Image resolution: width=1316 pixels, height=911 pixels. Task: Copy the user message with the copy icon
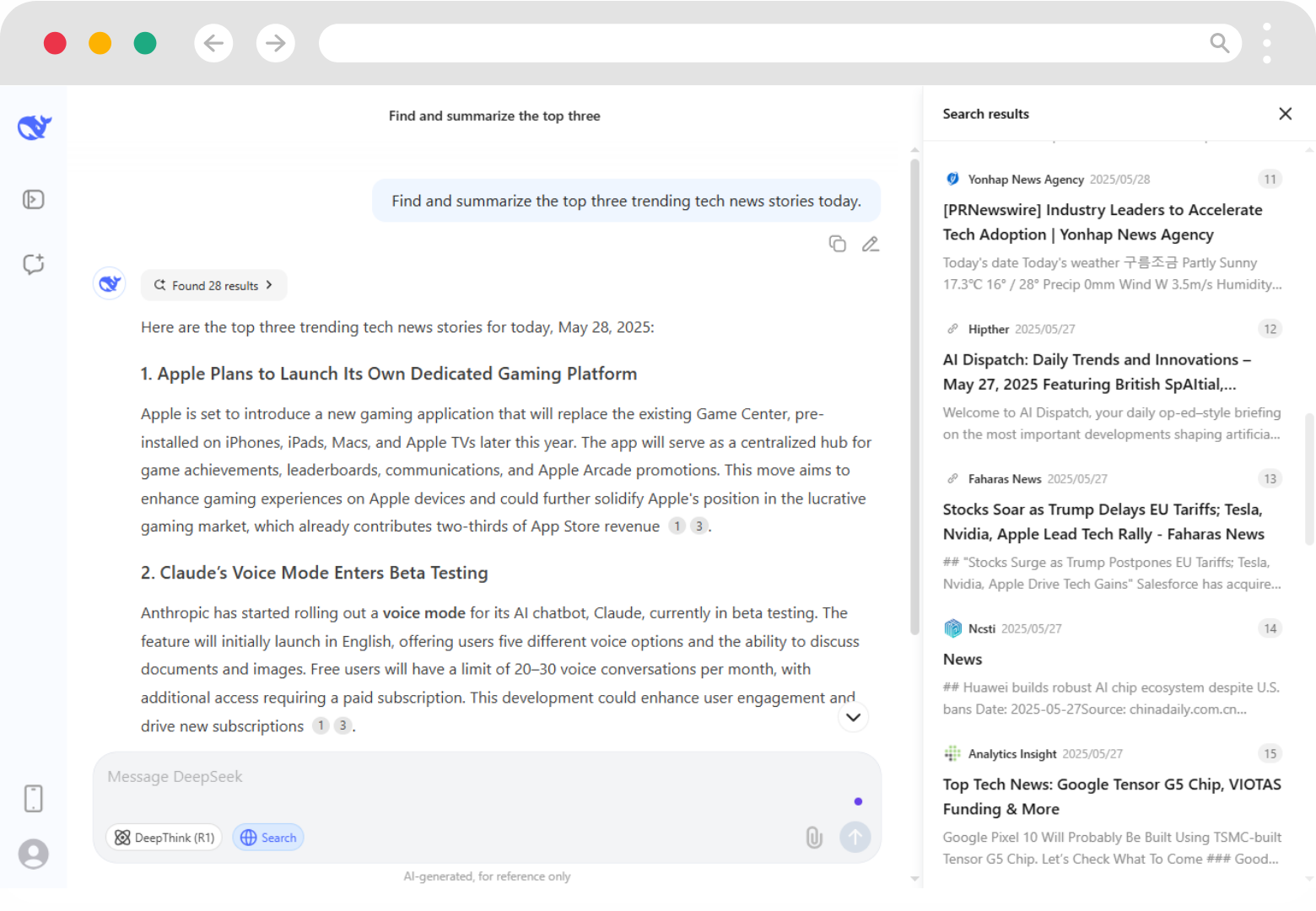(837, 244)
